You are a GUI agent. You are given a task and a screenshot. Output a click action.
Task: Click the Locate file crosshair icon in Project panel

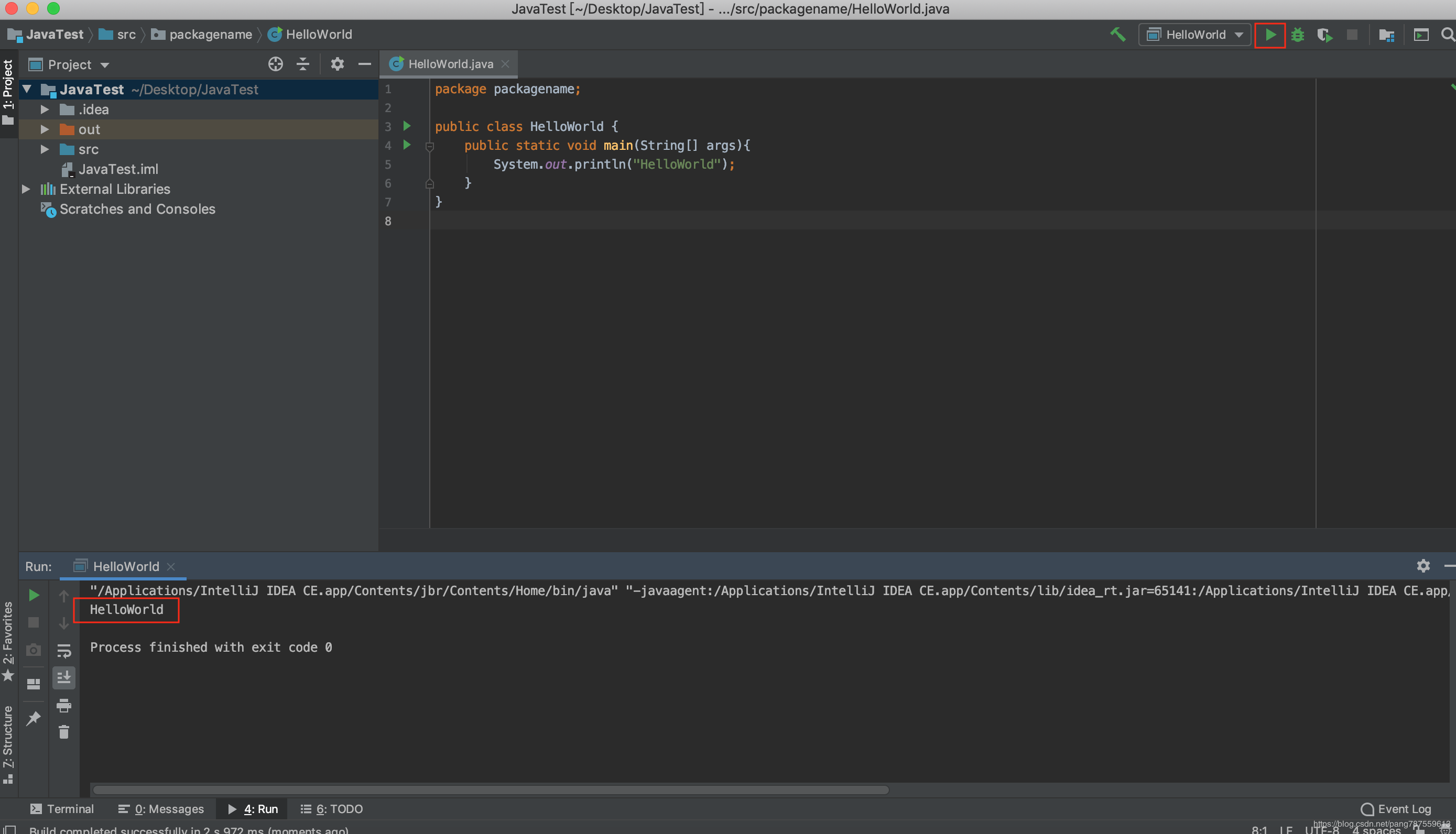(x=276, y=64)
